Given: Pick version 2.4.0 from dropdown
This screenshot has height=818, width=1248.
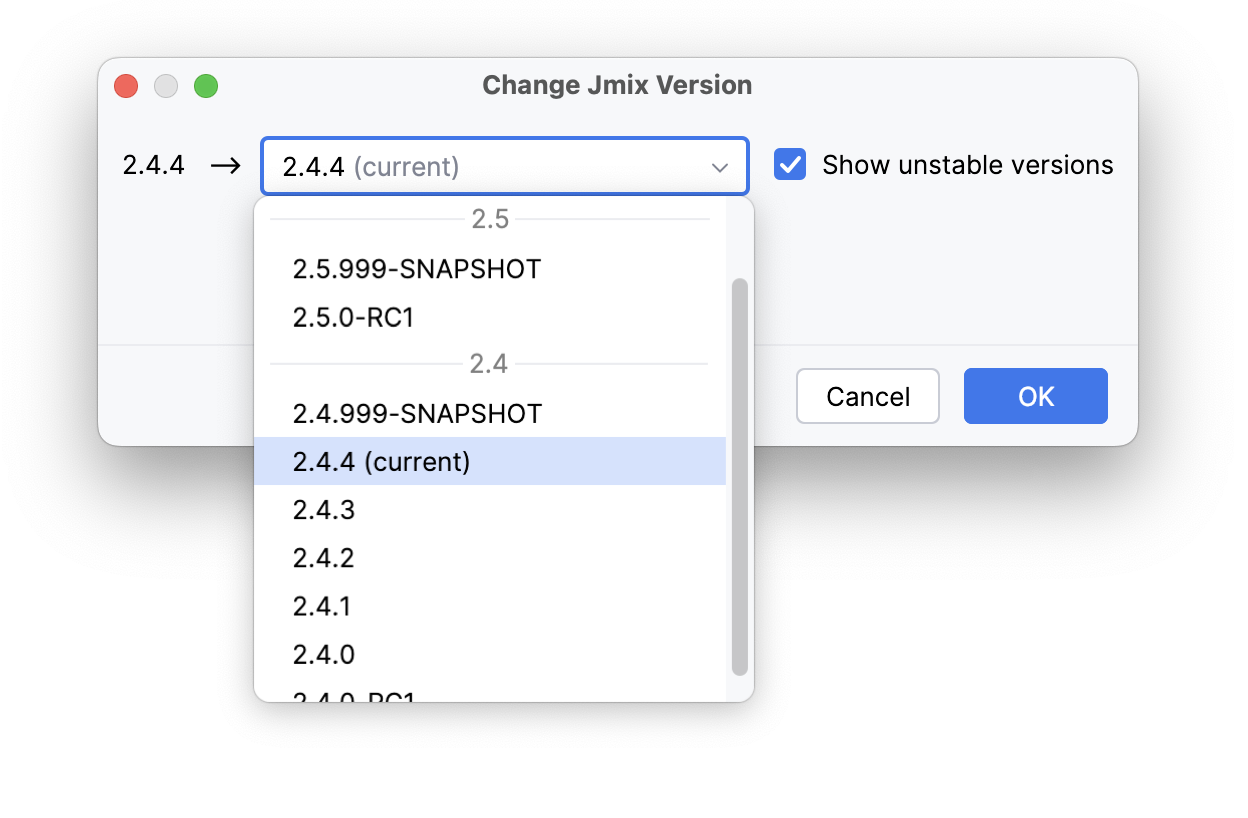Looking at the screenshot, I should point(324,654).
